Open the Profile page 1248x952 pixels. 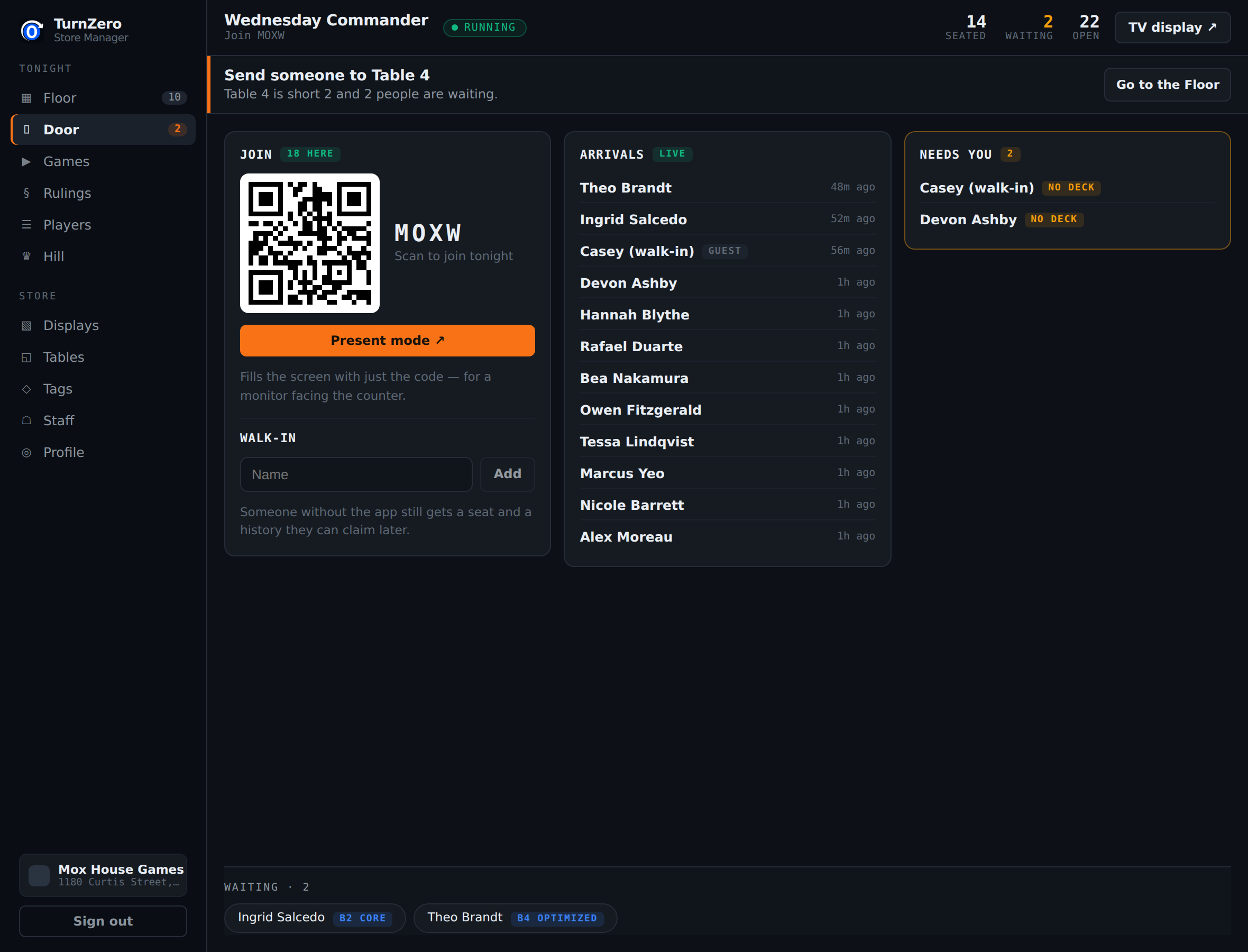click(103, 453)
